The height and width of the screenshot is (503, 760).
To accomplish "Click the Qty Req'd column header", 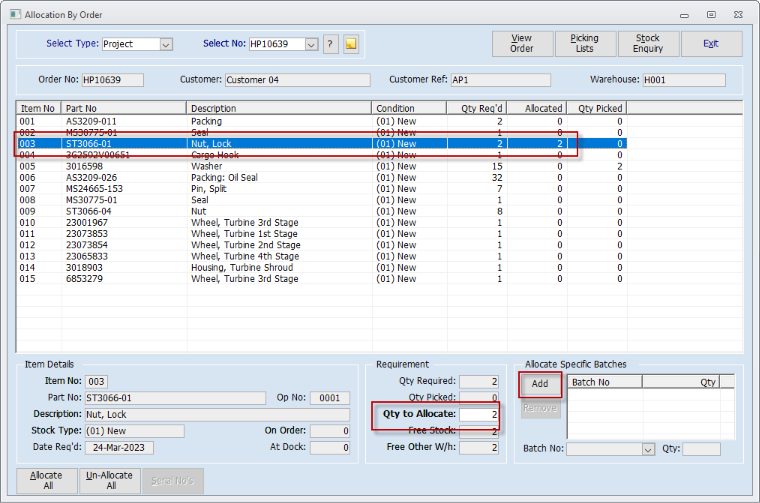I will (x=477, y=108).
